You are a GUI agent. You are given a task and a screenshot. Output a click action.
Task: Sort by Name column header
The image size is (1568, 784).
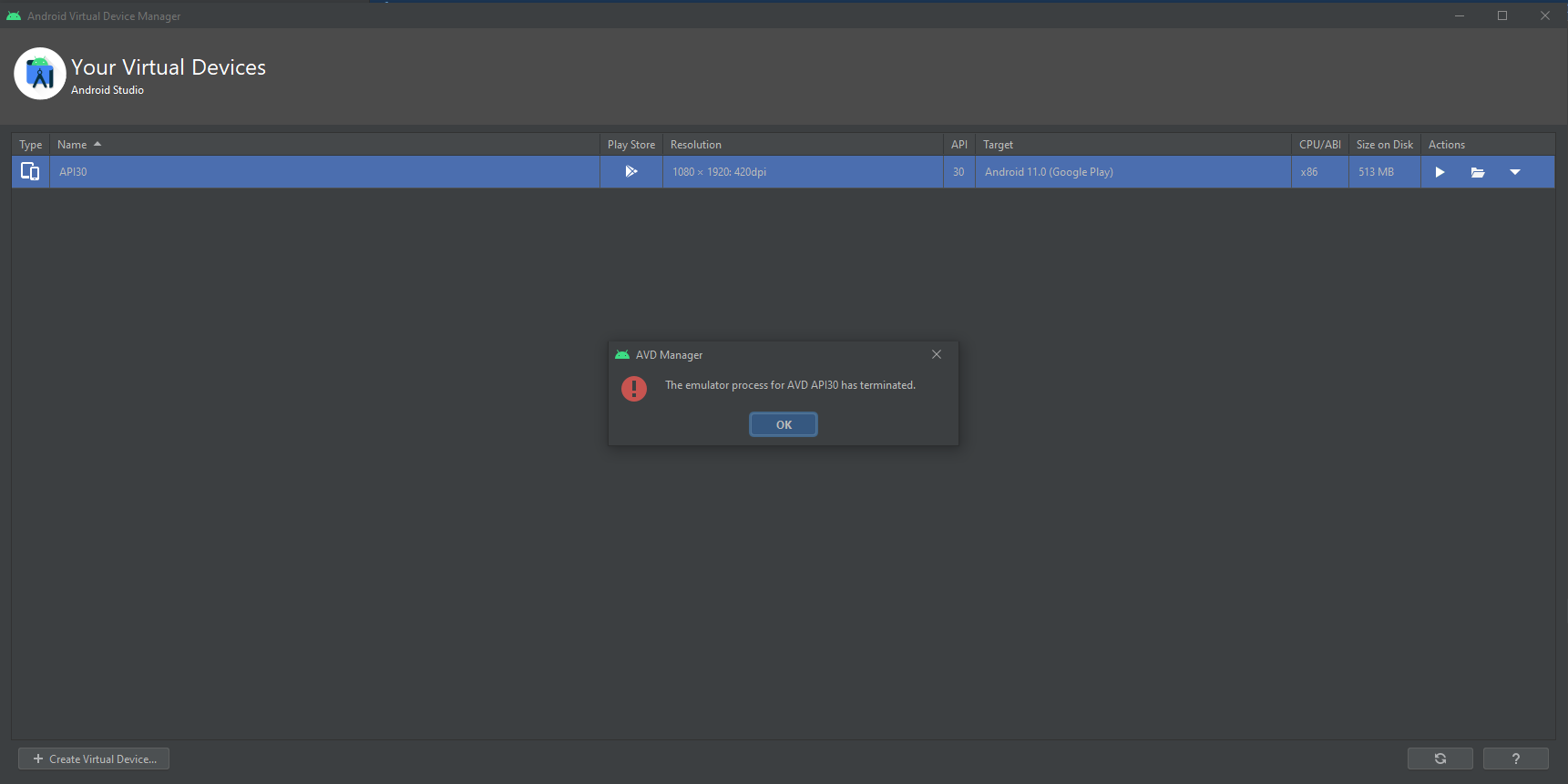click(x=73, y=145)
